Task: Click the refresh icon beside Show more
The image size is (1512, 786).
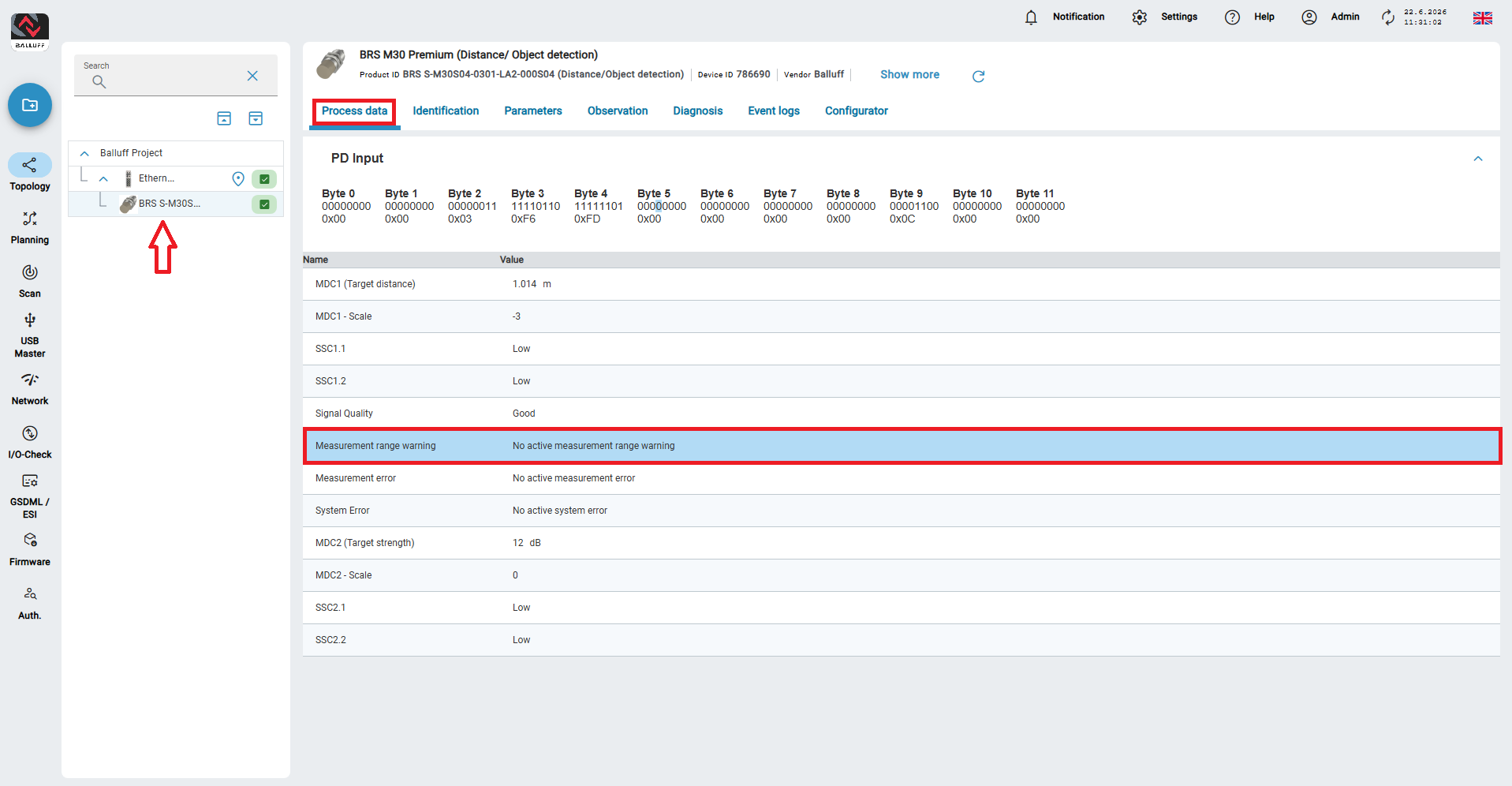Action: tap(978, 76)
